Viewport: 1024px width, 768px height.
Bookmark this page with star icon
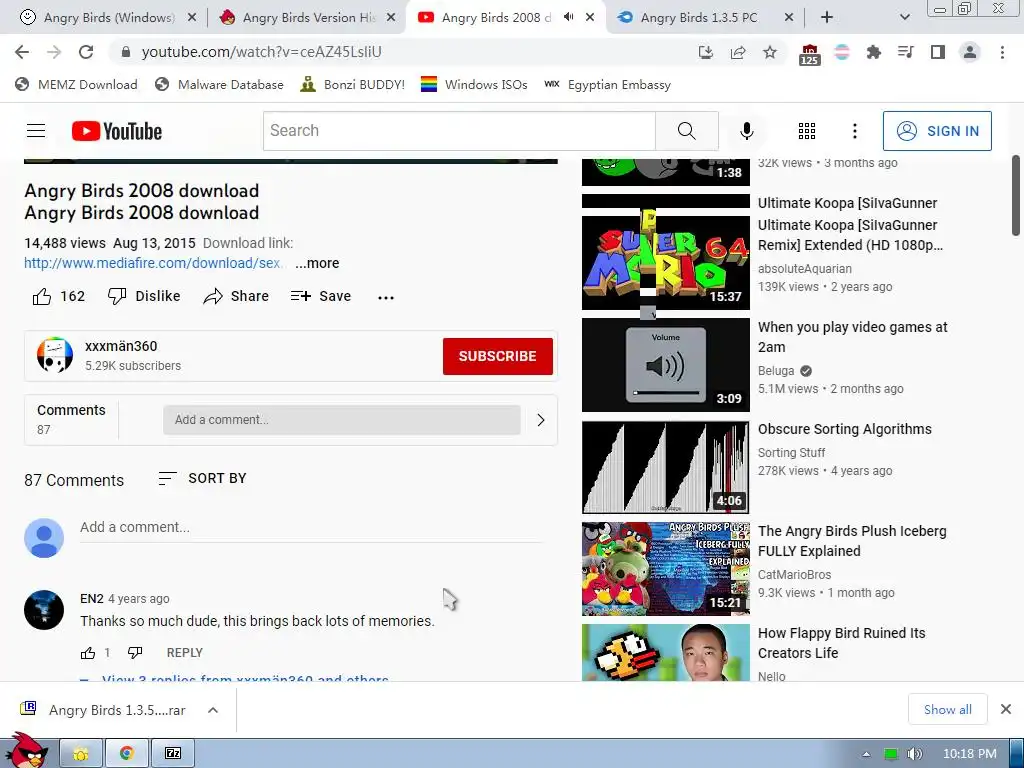pos(770,52)
